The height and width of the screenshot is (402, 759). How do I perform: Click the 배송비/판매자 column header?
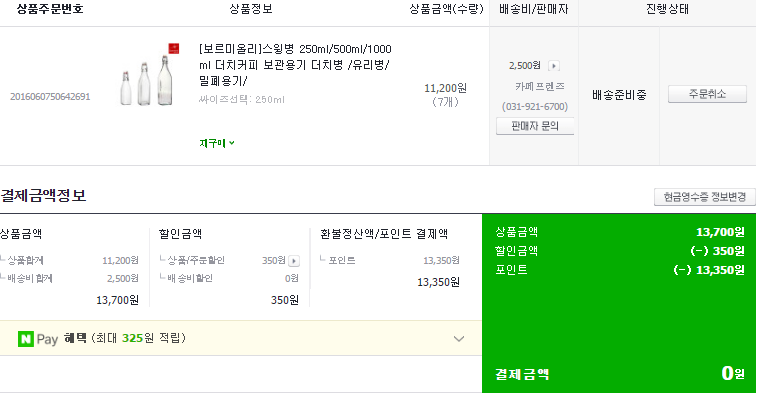coord(534,10)
